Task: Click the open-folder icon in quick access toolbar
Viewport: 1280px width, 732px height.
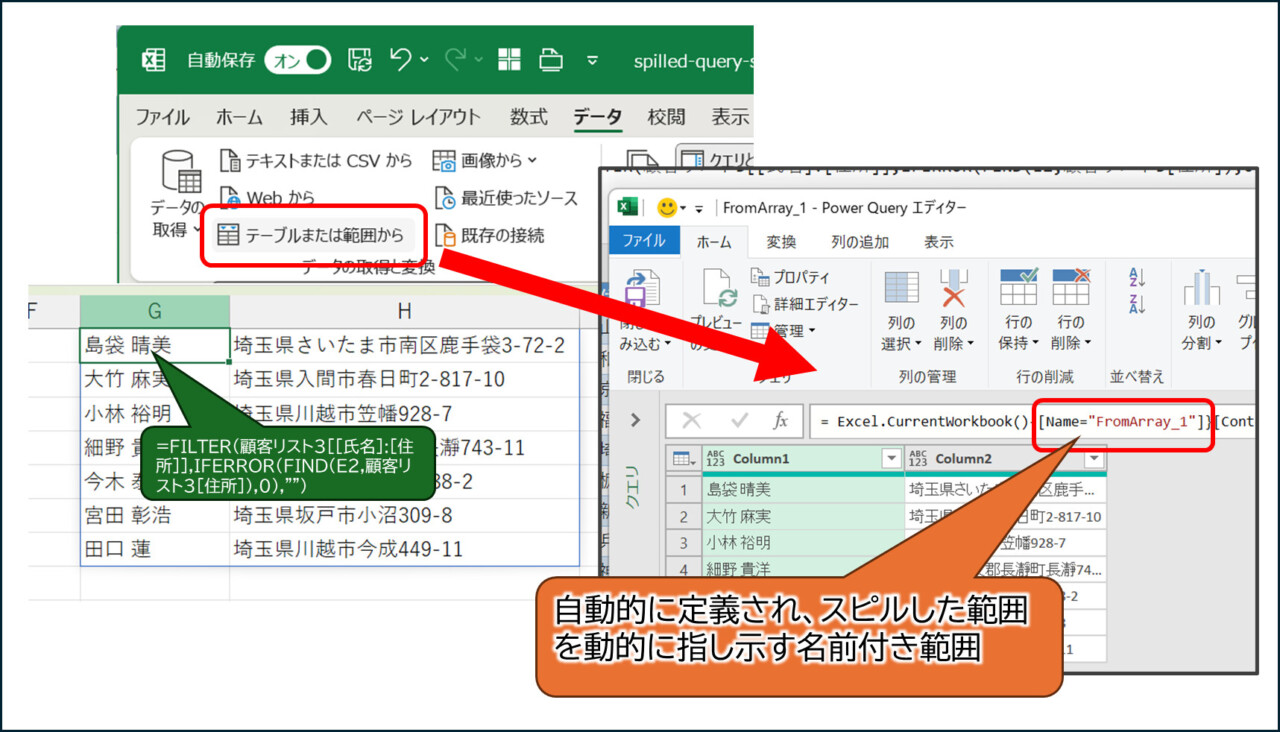Action: (x=551, y=60)
